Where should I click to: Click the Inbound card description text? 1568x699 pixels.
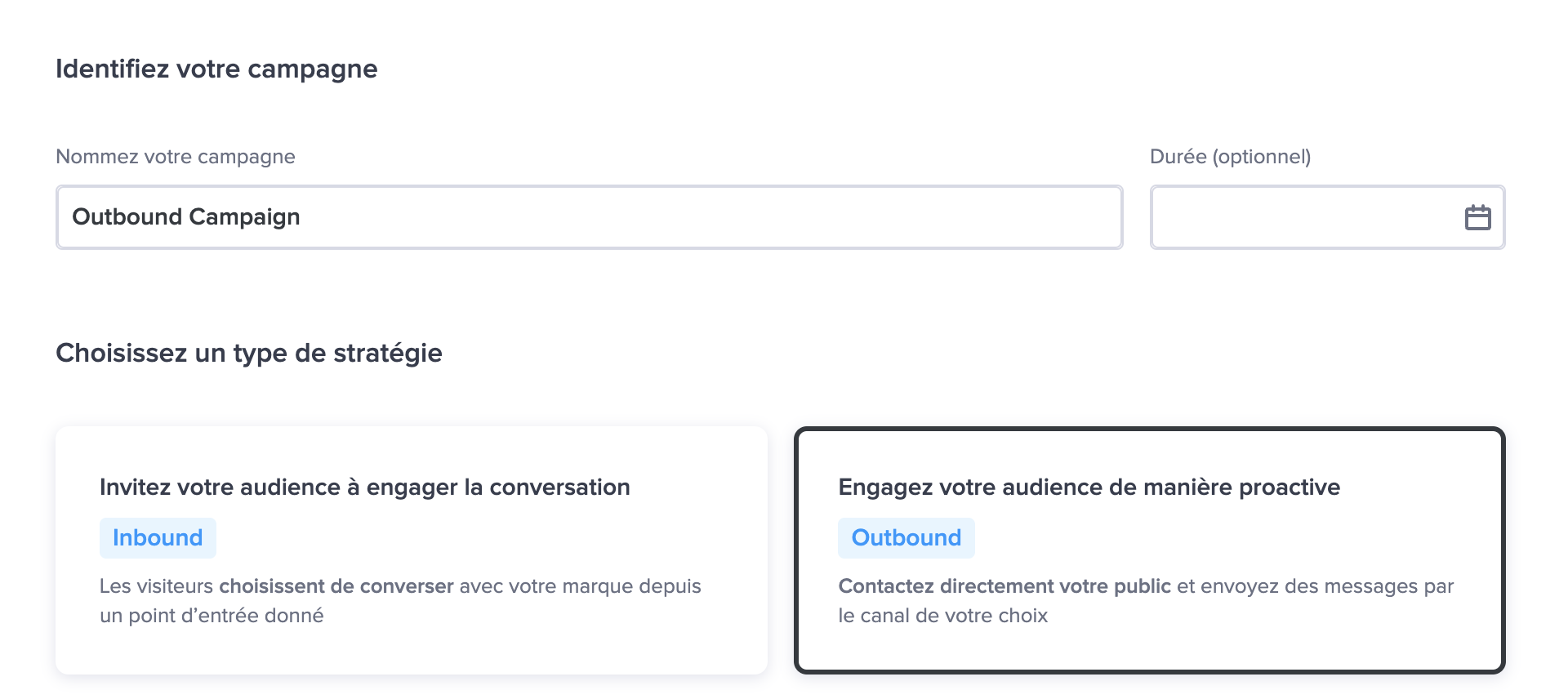coord(400,601)
